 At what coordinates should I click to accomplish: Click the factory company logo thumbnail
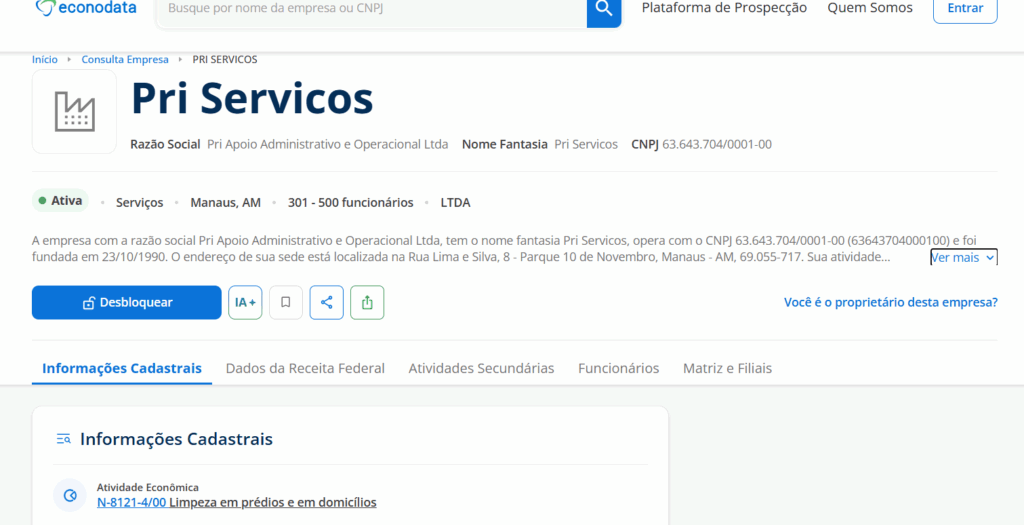(74, 111)
